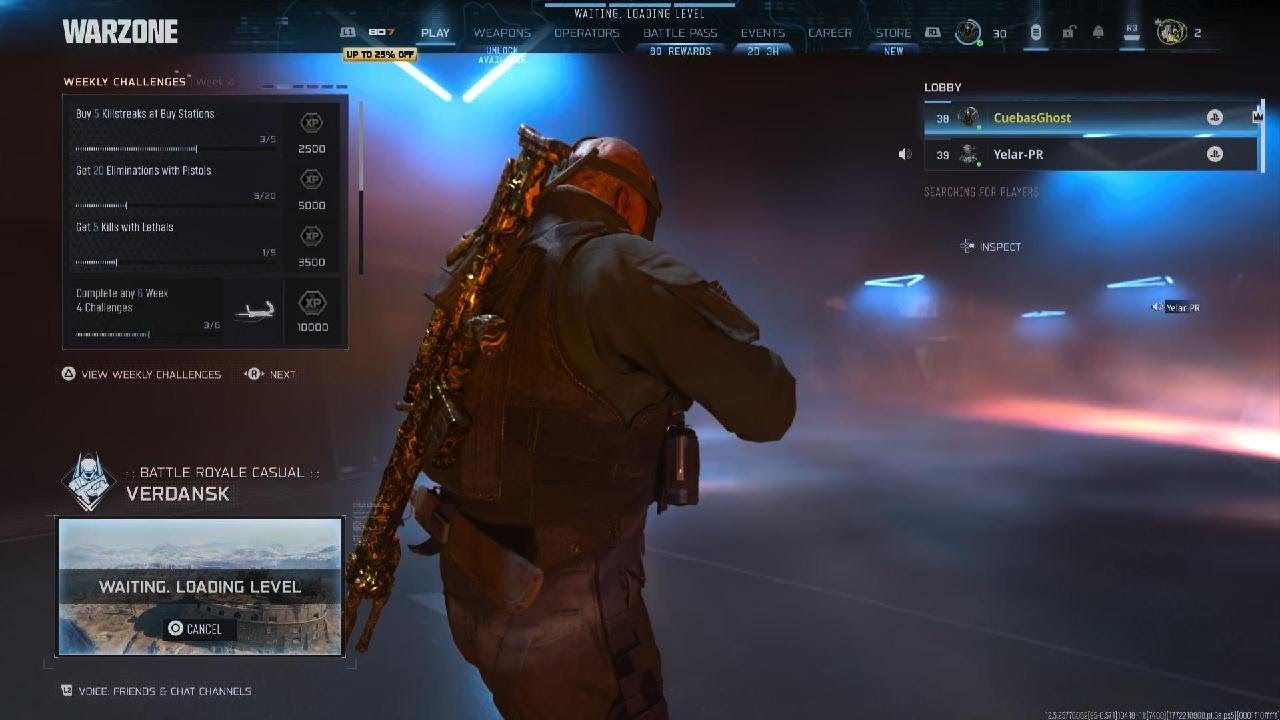Click the Yelar-PR voice indicator label
Image resolution: width=1280 pixels, height=720 pixels.
1176,308
